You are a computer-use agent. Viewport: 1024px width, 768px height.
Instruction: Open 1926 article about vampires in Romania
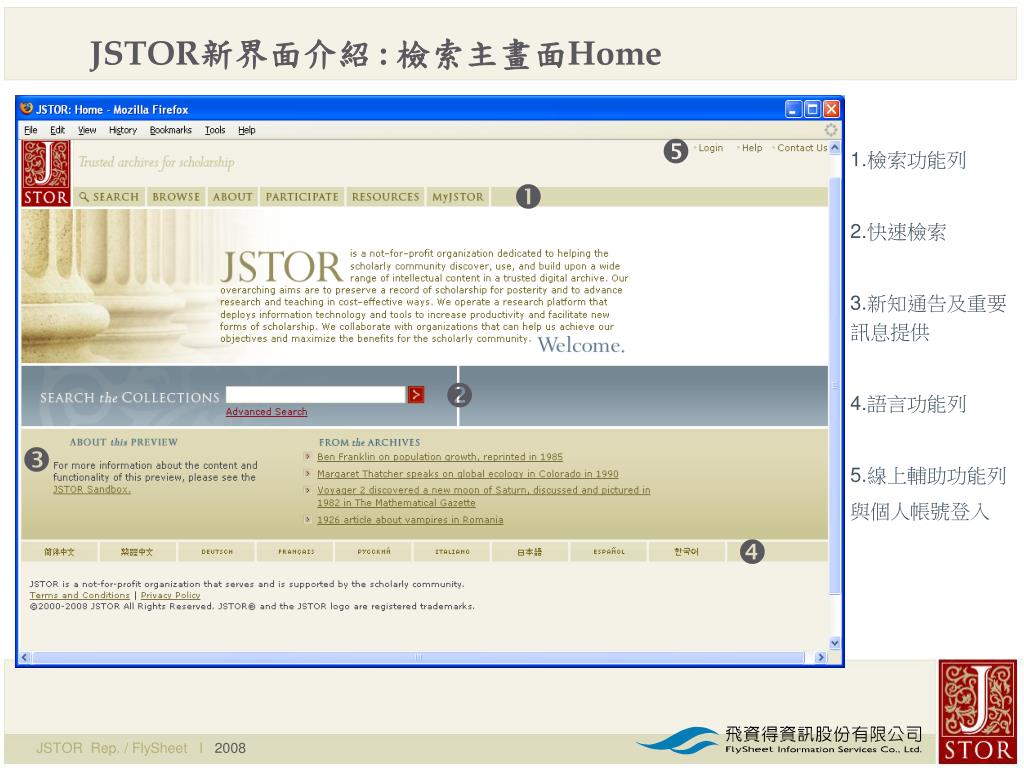pyautogui.click(x=410, y=520)
